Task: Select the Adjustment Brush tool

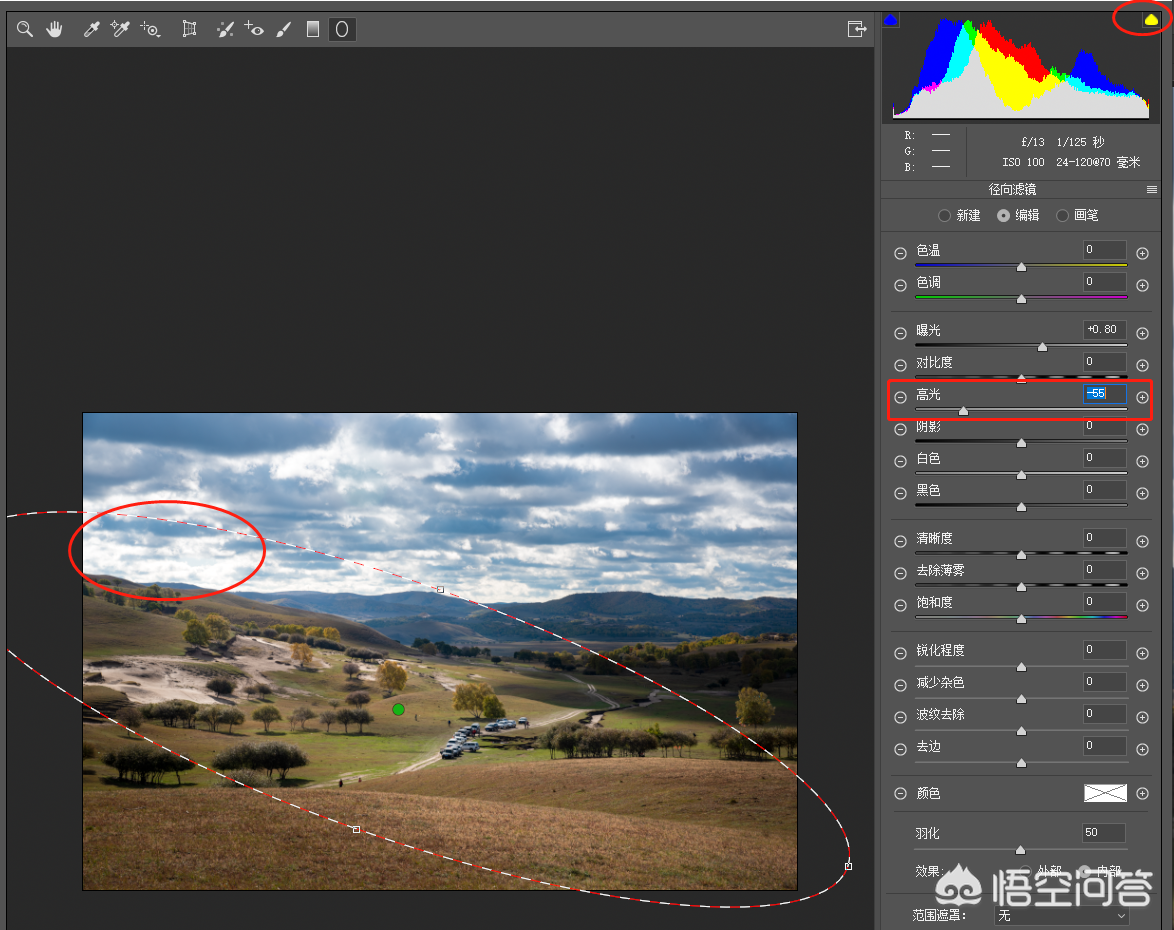Action: point(284,29)
